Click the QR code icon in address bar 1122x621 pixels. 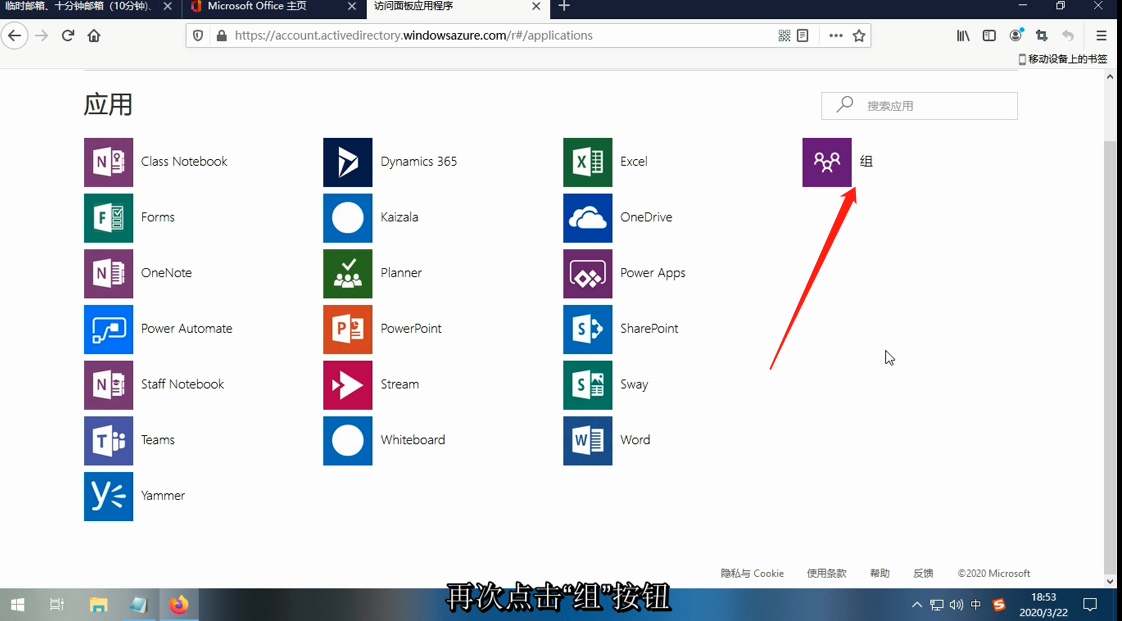click(x=784, y=35)
